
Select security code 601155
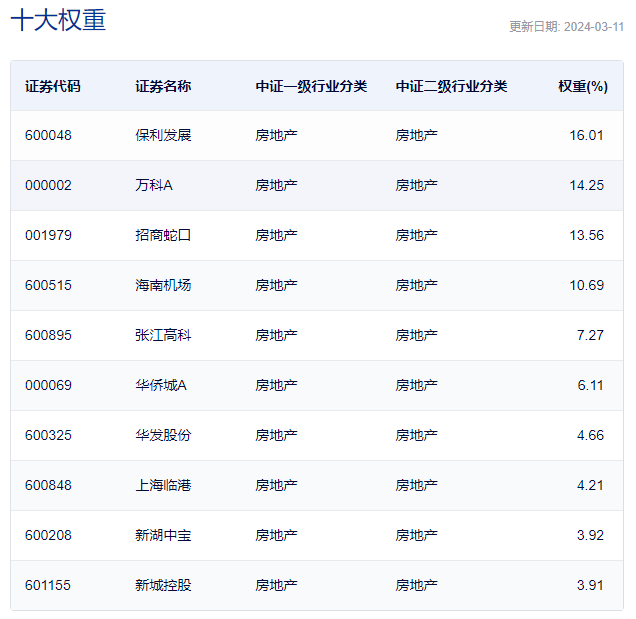click(48, 585)
